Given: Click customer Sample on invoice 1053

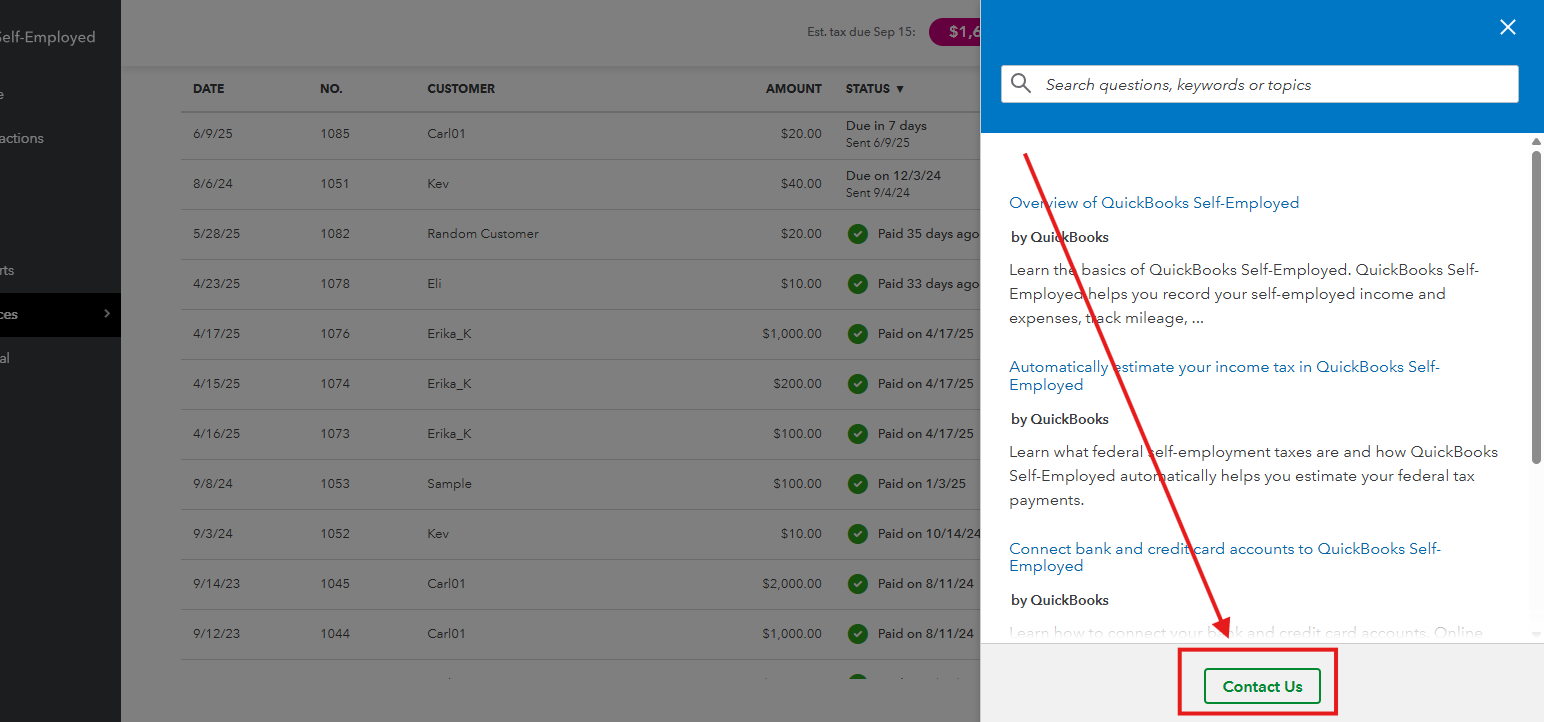Looking at the screenshot, I should coord(449,484).
